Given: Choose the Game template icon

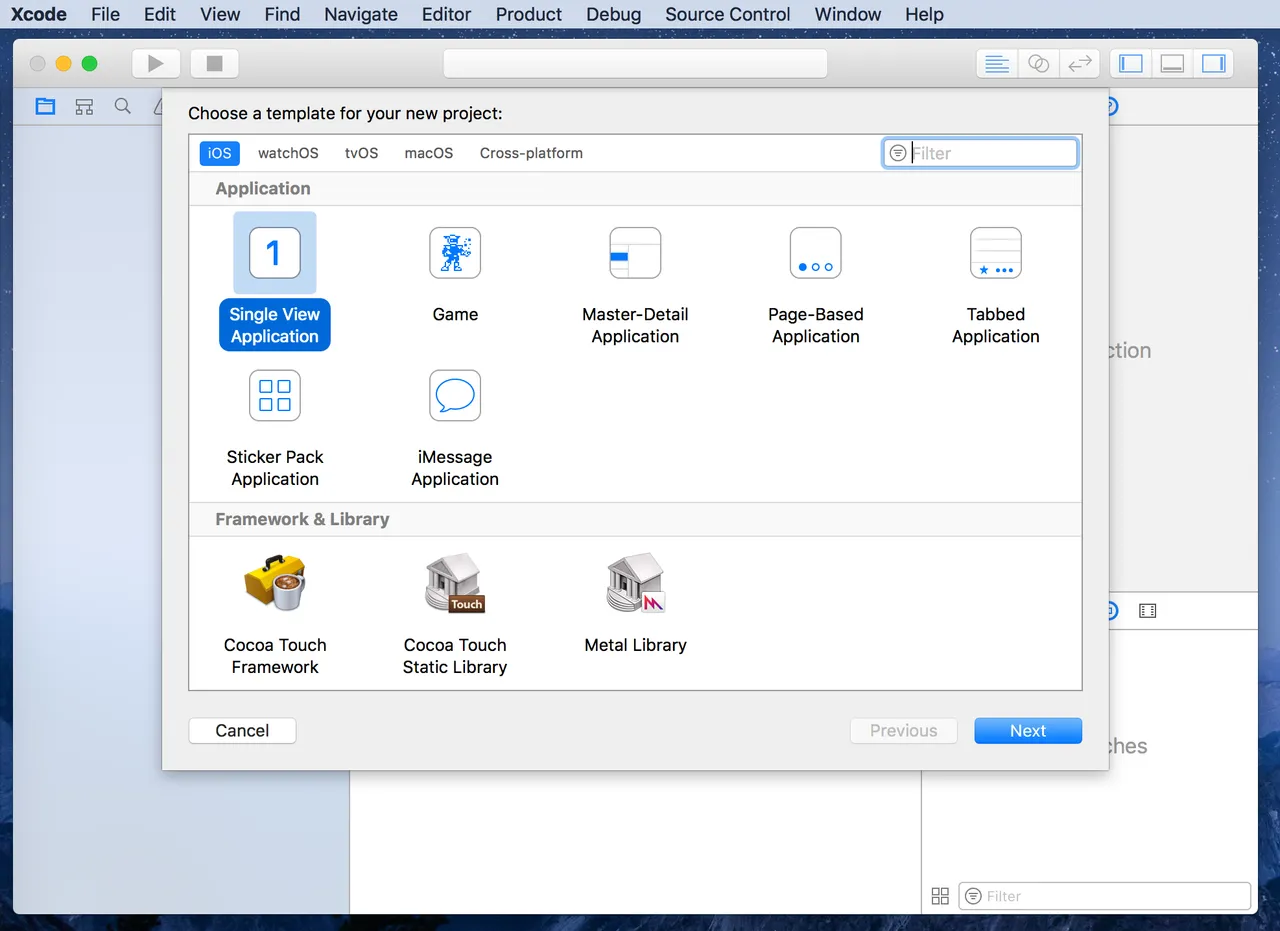Looking at the screenshot, I should tap(455, 253).
